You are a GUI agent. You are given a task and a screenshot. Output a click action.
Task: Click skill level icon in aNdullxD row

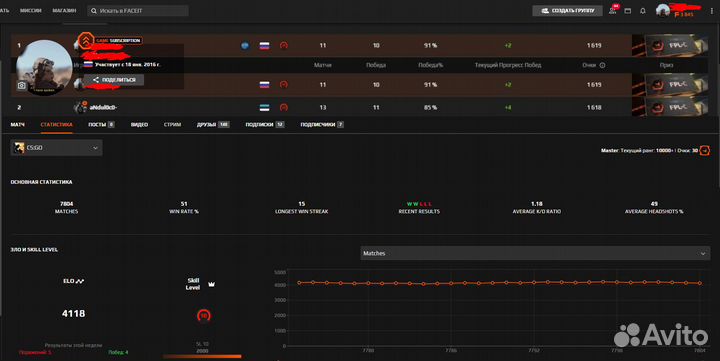(284, 107)
